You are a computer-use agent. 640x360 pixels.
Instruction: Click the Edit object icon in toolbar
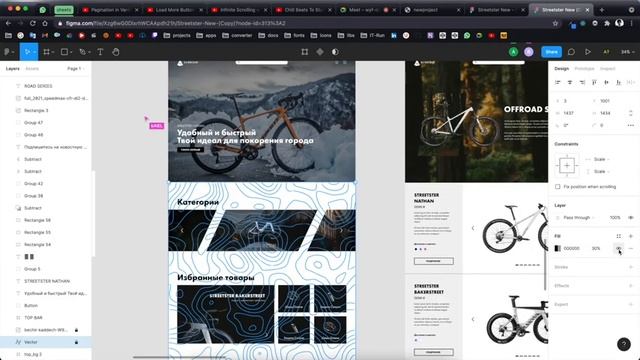(x=304, y=52)
